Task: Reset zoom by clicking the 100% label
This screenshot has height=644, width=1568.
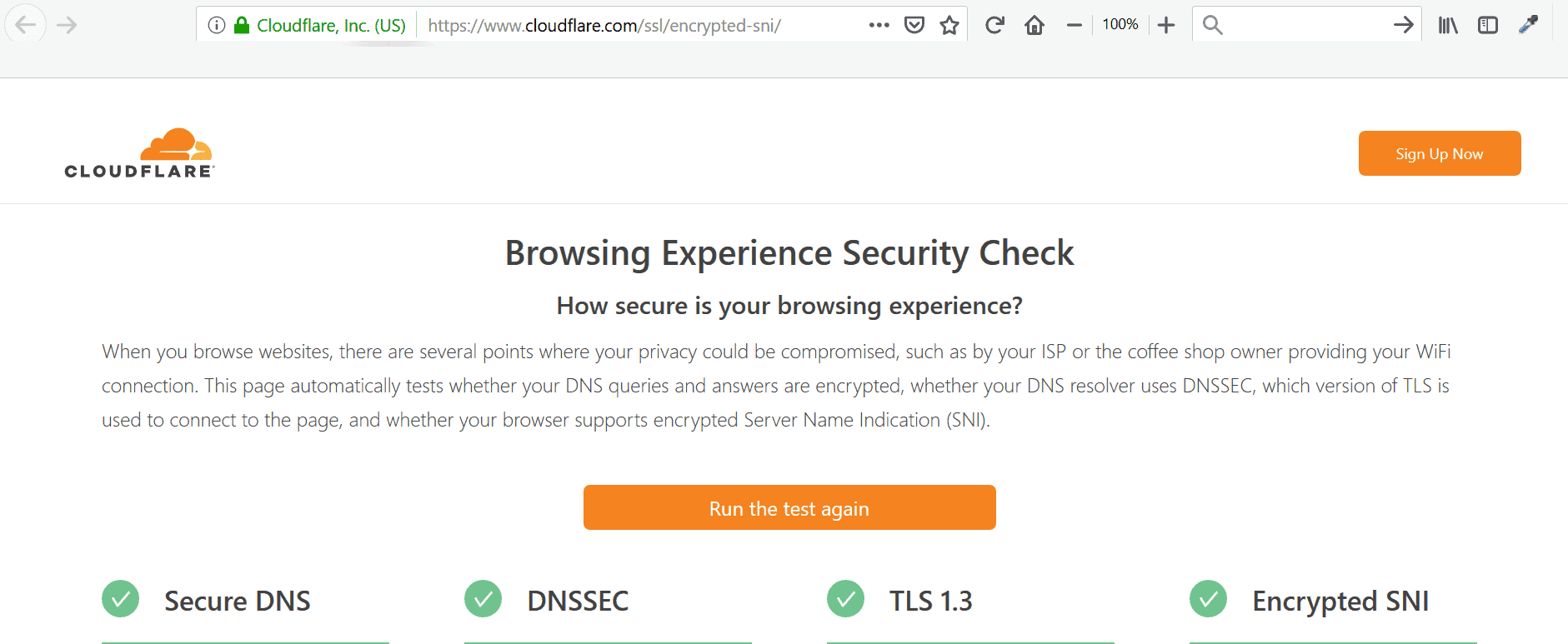Action: tap(1120, 25)
